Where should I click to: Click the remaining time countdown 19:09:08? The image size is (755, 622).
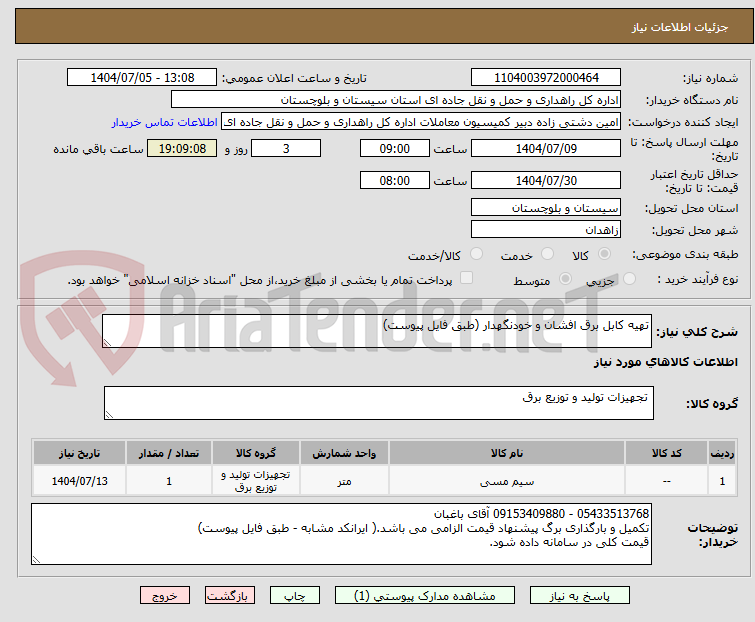pos(182,148)
